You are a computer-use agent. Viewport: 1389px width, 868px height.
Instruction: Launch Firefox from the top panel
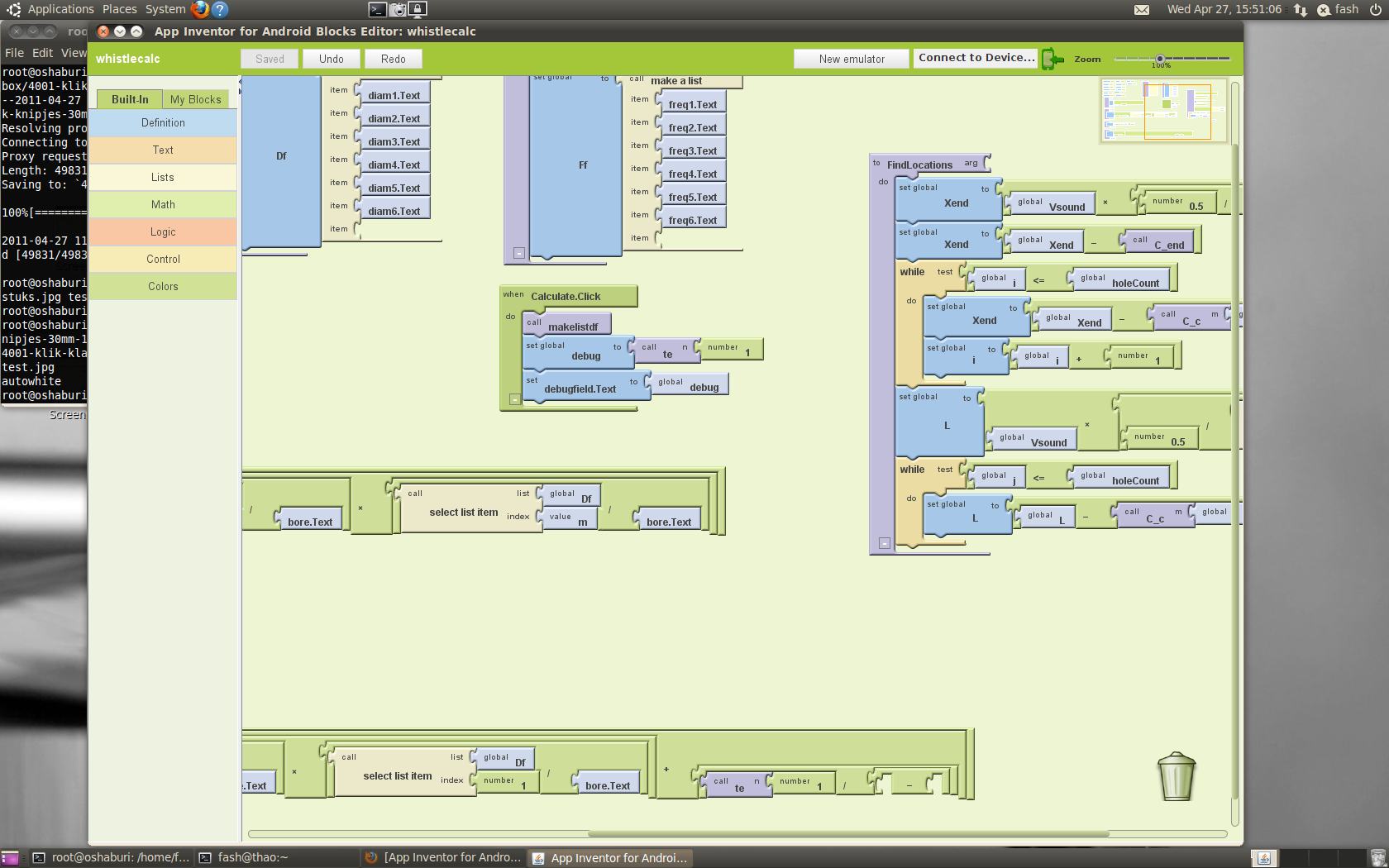[x=199, y=9]
